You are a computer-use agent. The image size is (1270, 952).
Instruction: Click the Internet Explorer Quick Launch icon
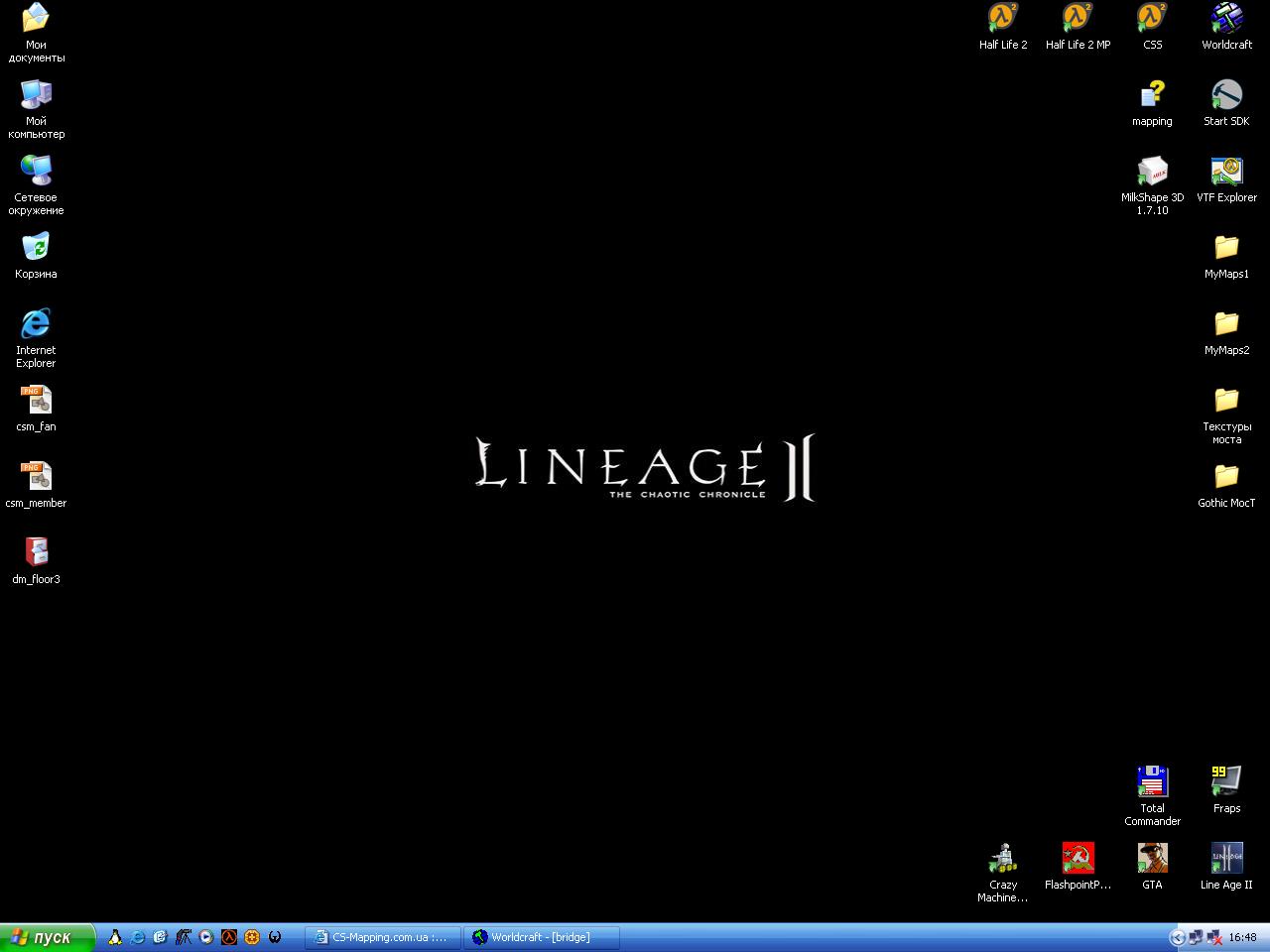point(138,937)
